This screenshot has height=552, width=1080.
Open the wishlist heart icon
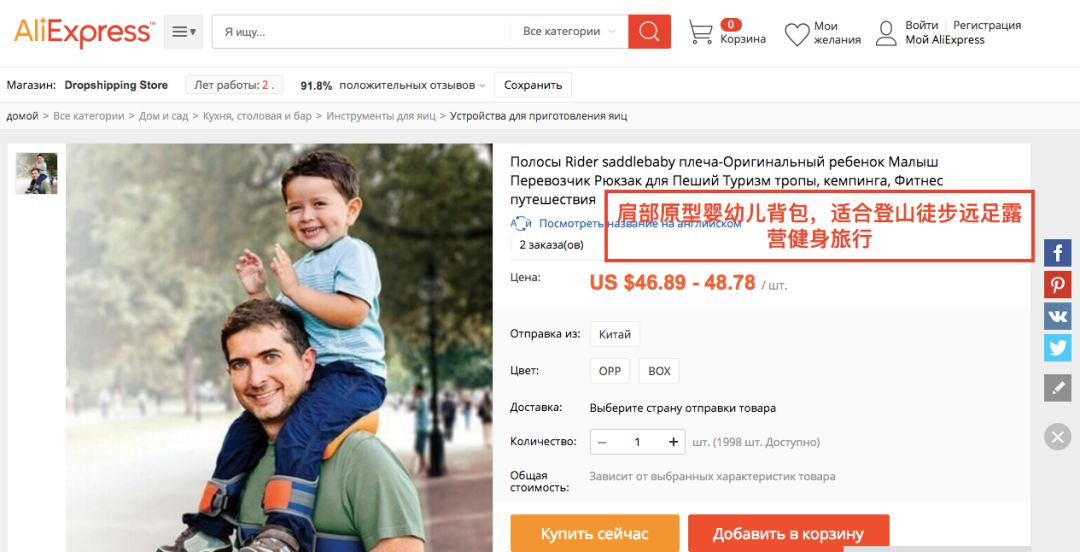tap(797, 34)
